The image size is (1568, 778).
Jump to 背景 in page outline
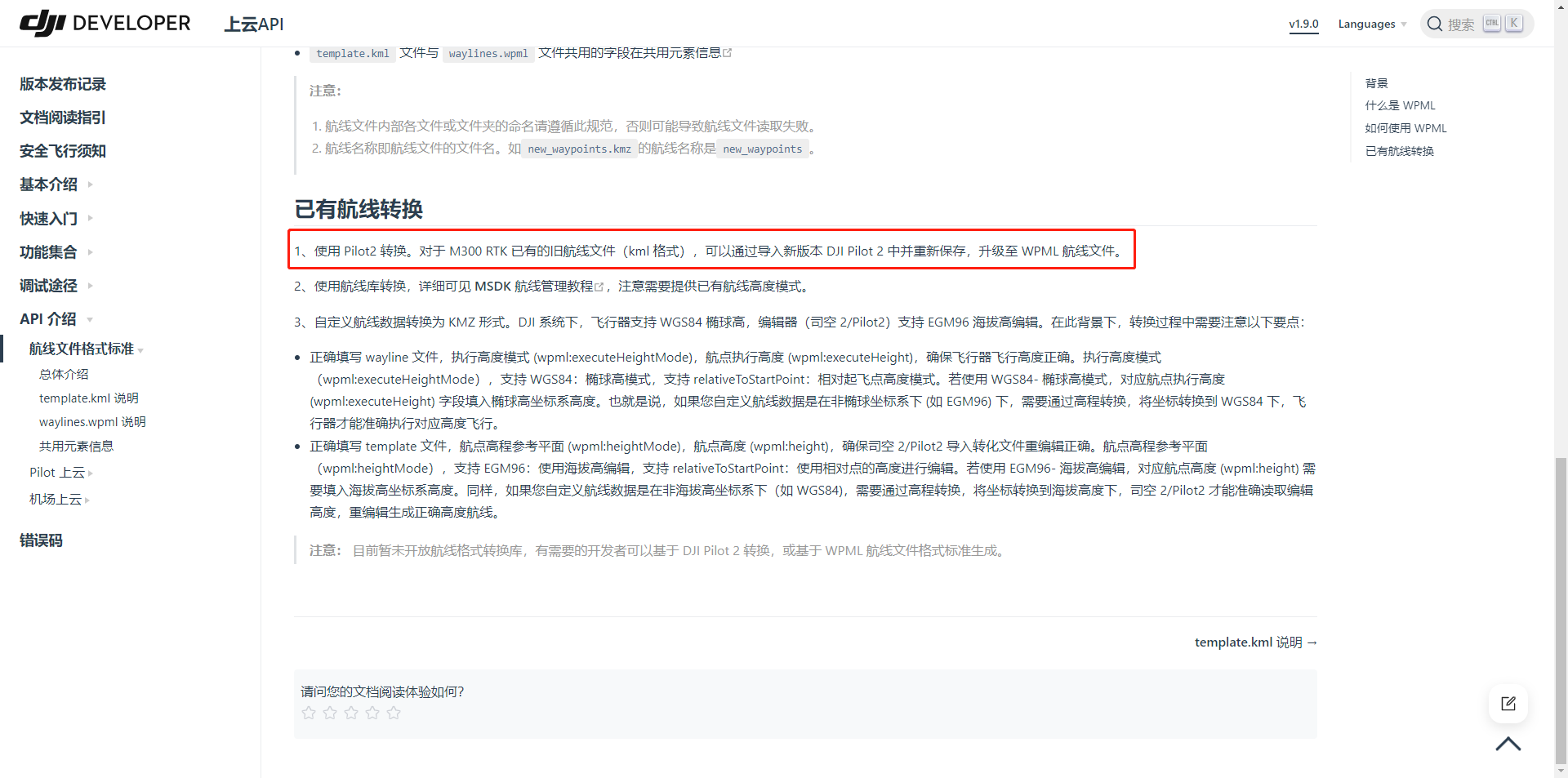coord(1376,83)
